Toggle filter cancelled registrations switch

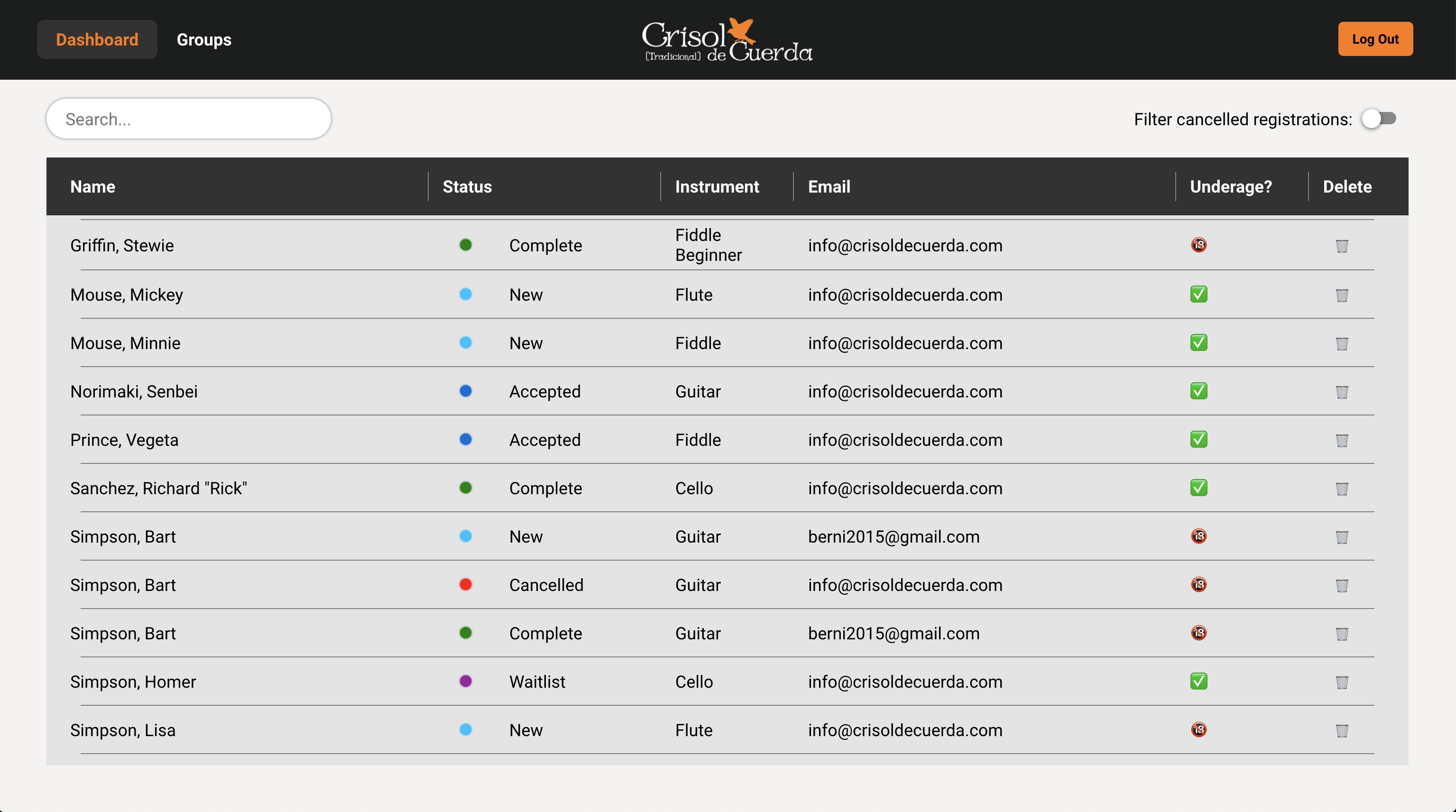[x=1378, y=119]
